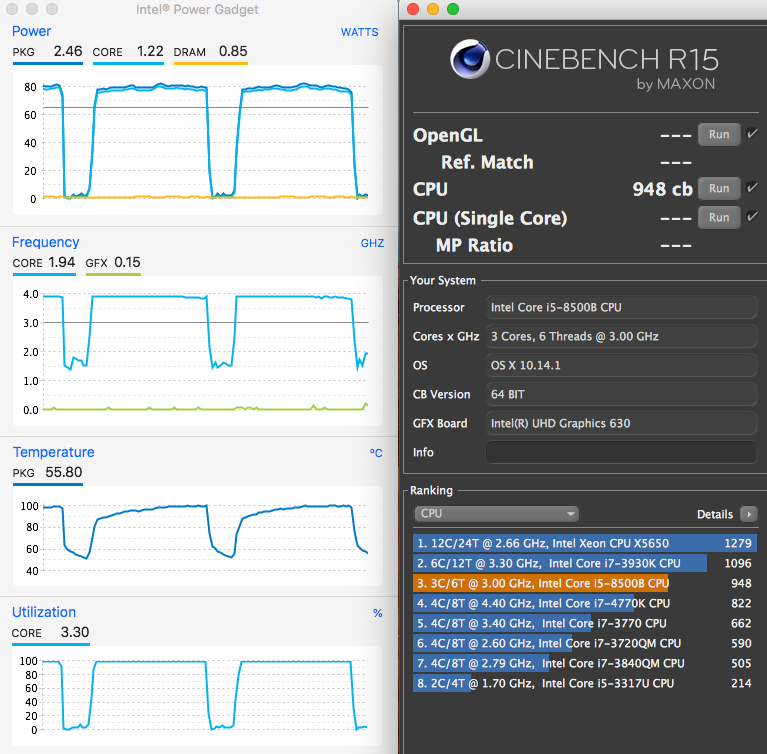
Task: Click the Utilization graph in Power Gadget
Action: click(x=198, y=696)
